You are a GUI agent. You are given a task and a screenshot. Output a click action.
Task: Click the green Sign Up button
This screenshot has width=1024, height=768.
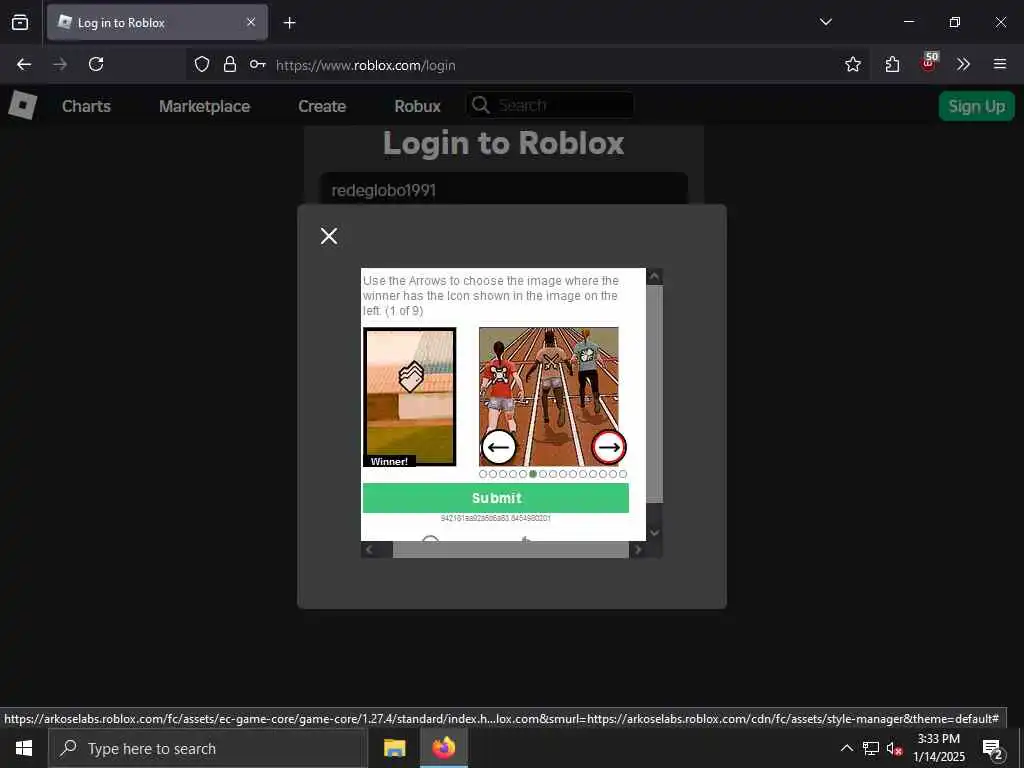[x=976, y=106]
